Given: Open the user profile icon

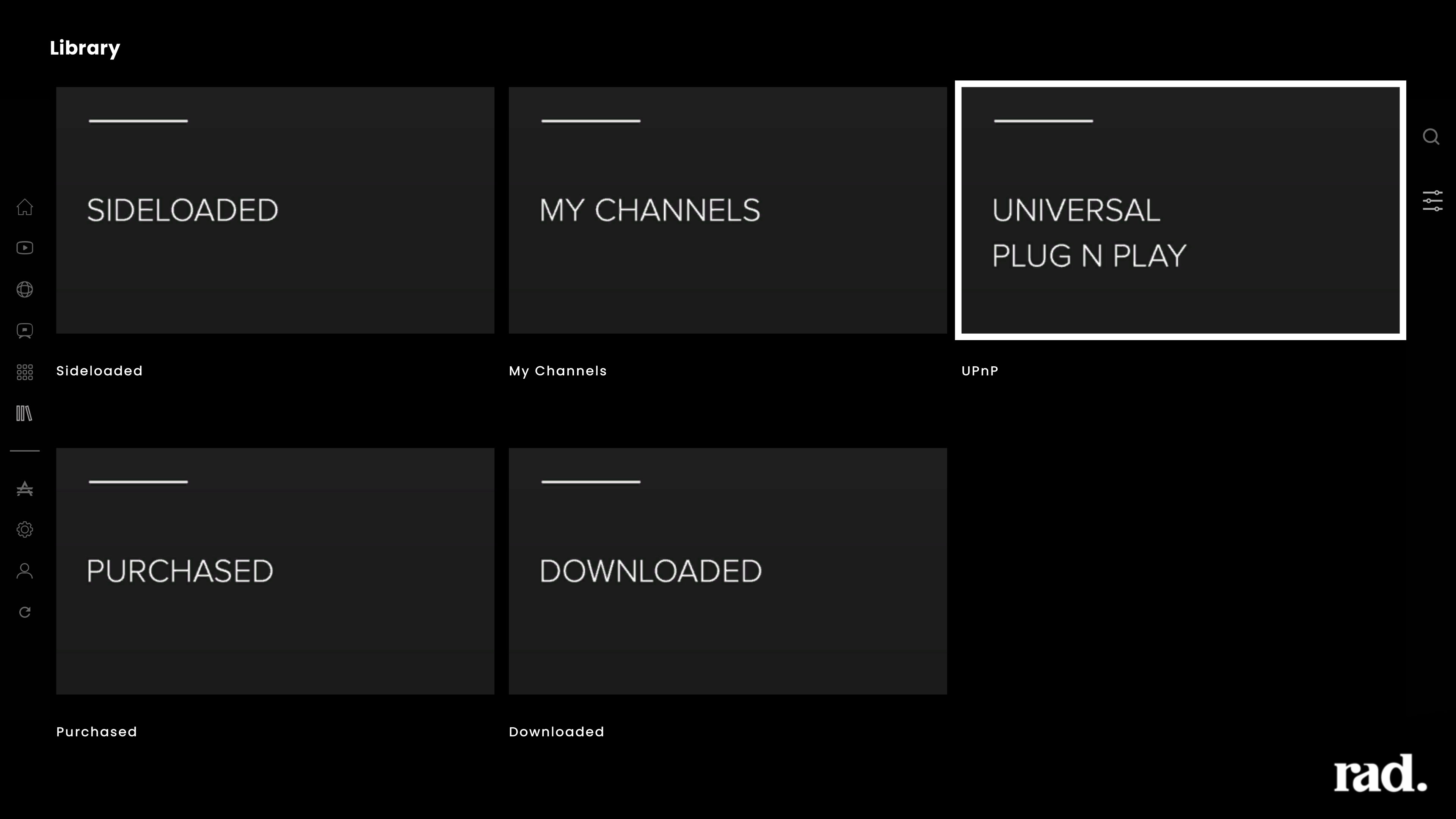Looking at the screenshot, I should coord(24,571).
